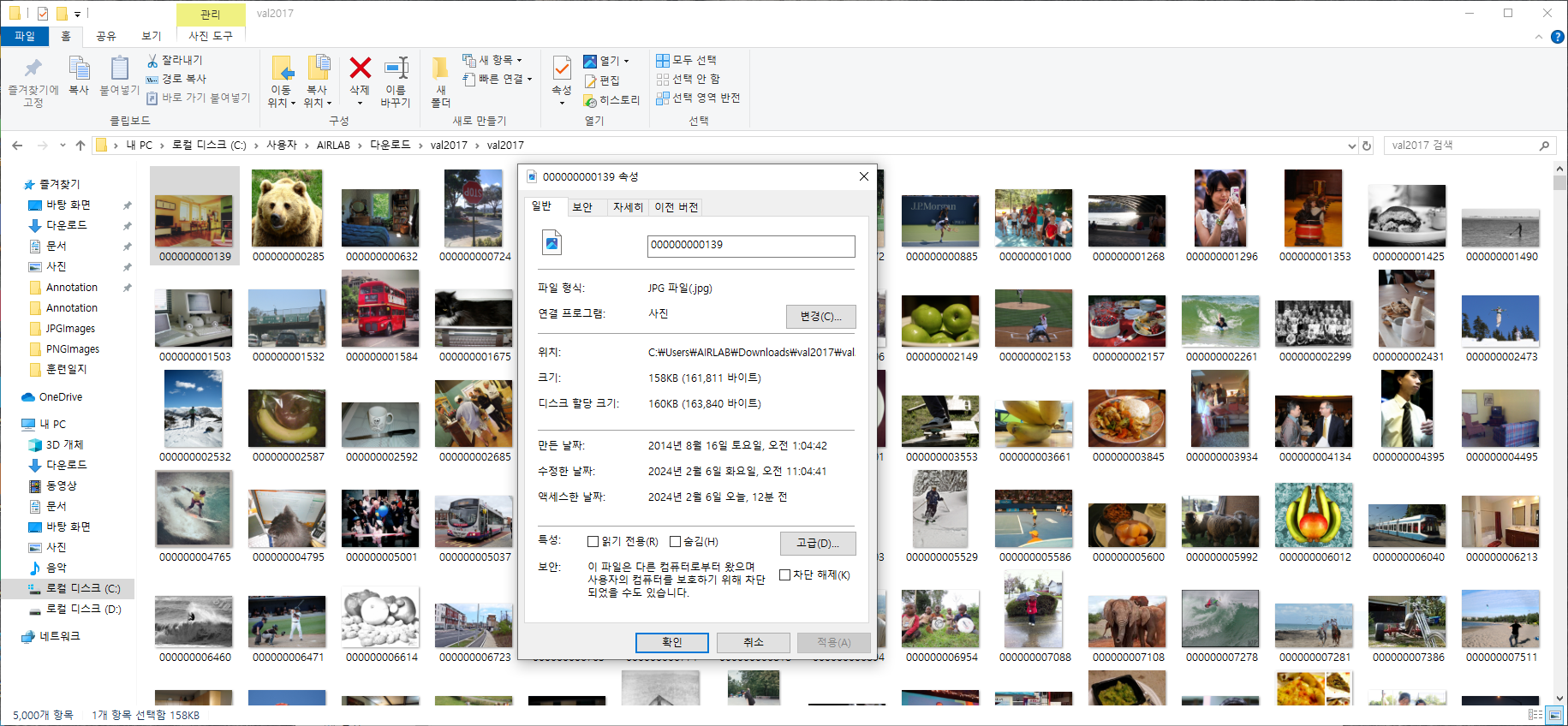Click the Pin to Quick Access icon
Image resolution: width=1568 pixels, height=726 pixels.
coord(33,68)
